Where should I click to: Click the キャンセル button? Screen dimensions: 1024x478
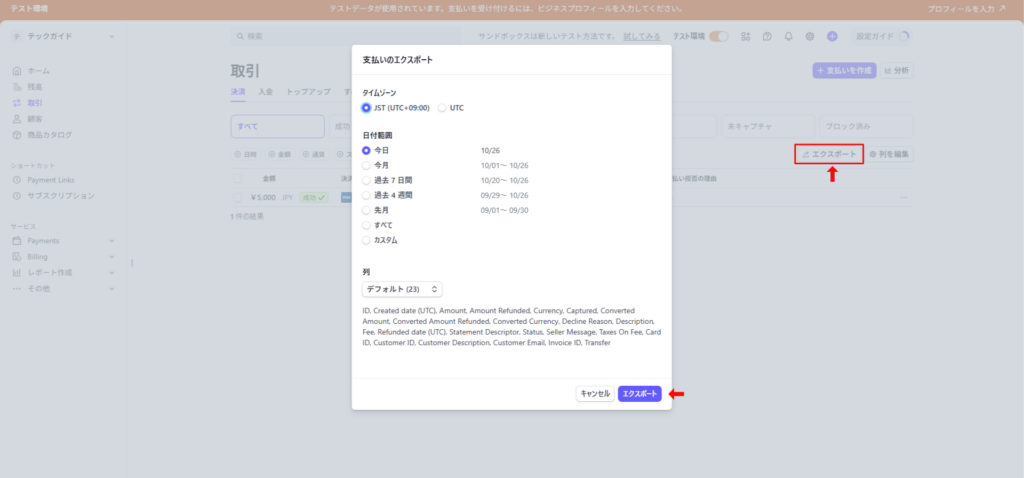(x=595, y=394)
